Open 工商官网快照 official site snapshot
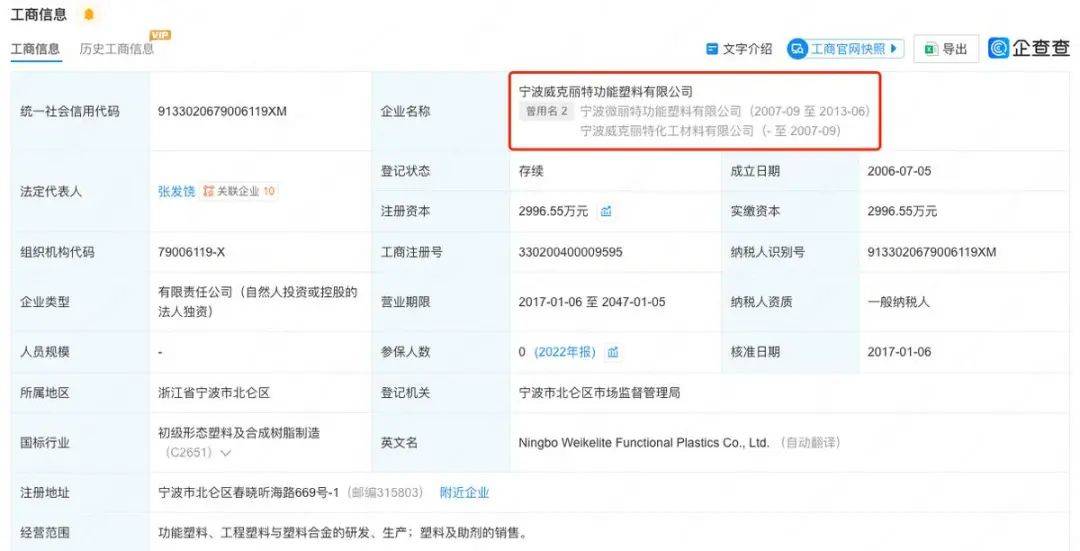The width and height of the screenshot is (1080, 551). pos(845,49)
